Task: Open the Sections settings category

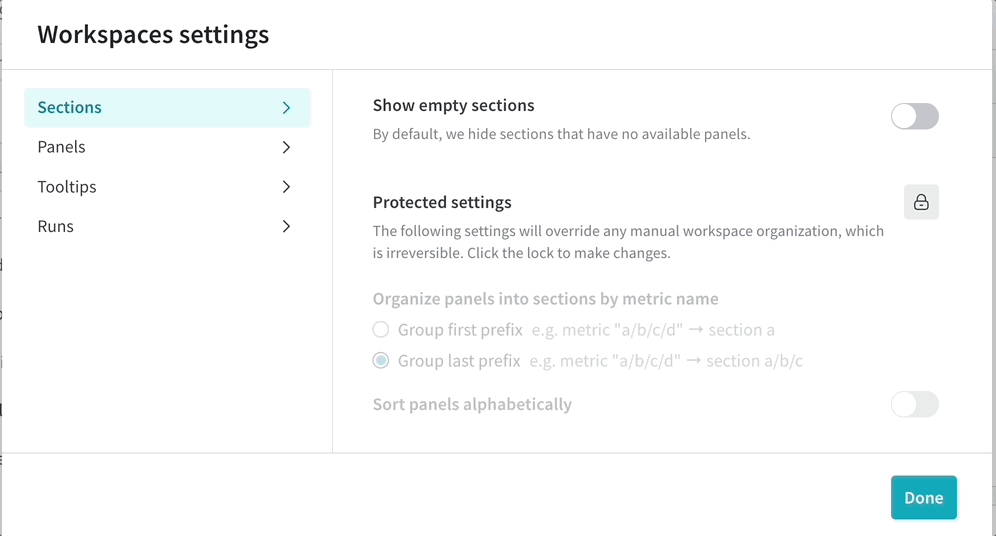Action: (x=70, y=108)
